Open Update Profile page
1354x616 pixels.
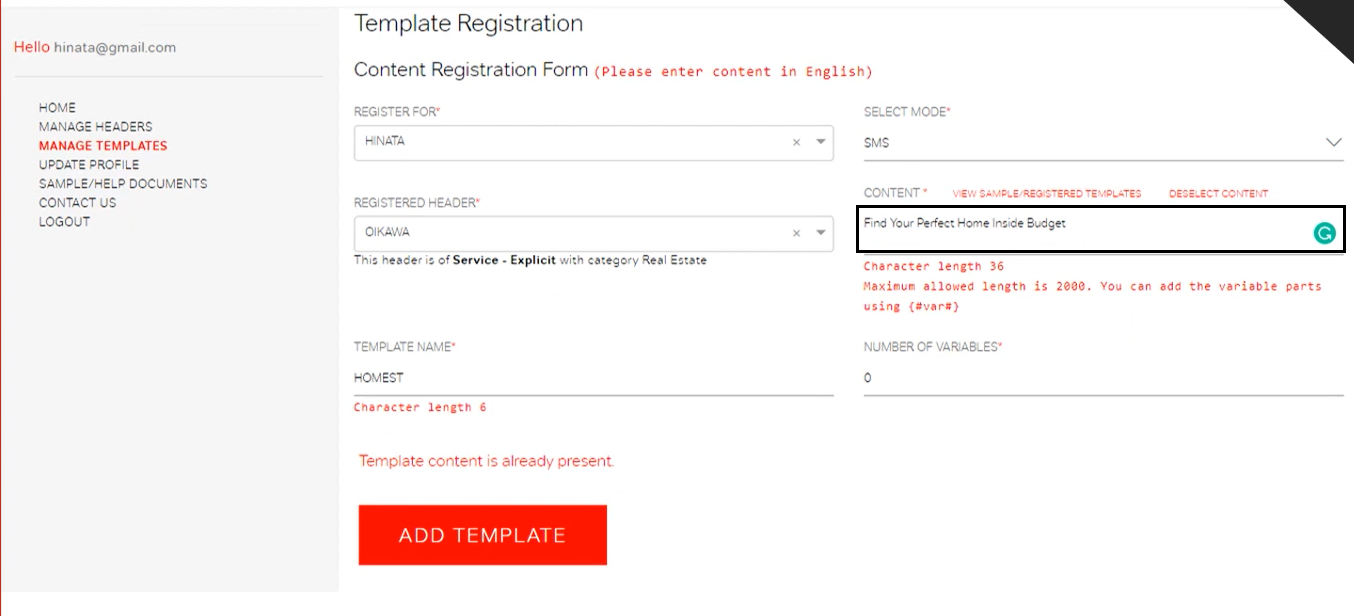[x=89, y=165]
